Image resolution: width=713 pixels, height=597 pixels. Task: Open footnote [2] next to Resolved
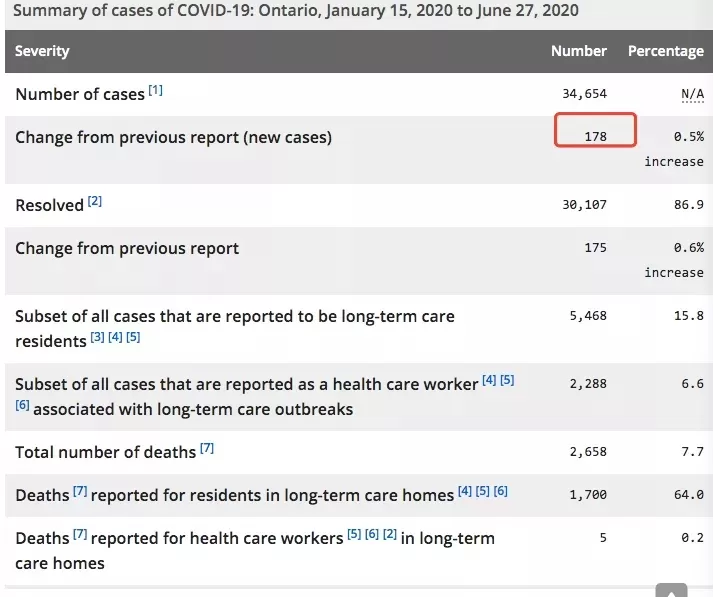pyautogui.click(x=95, y=201)
